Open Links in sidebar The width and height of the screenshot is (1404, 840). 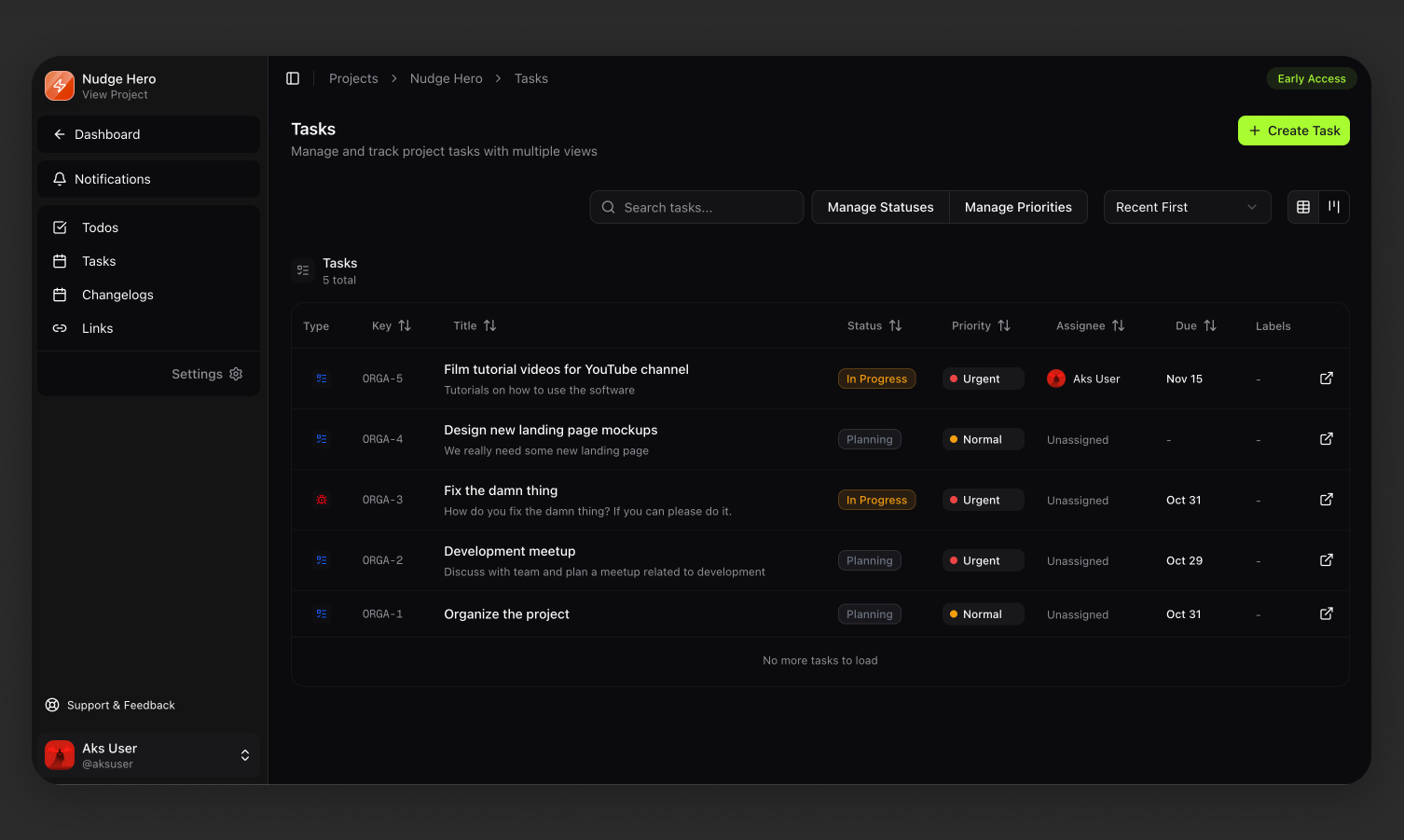148,328
